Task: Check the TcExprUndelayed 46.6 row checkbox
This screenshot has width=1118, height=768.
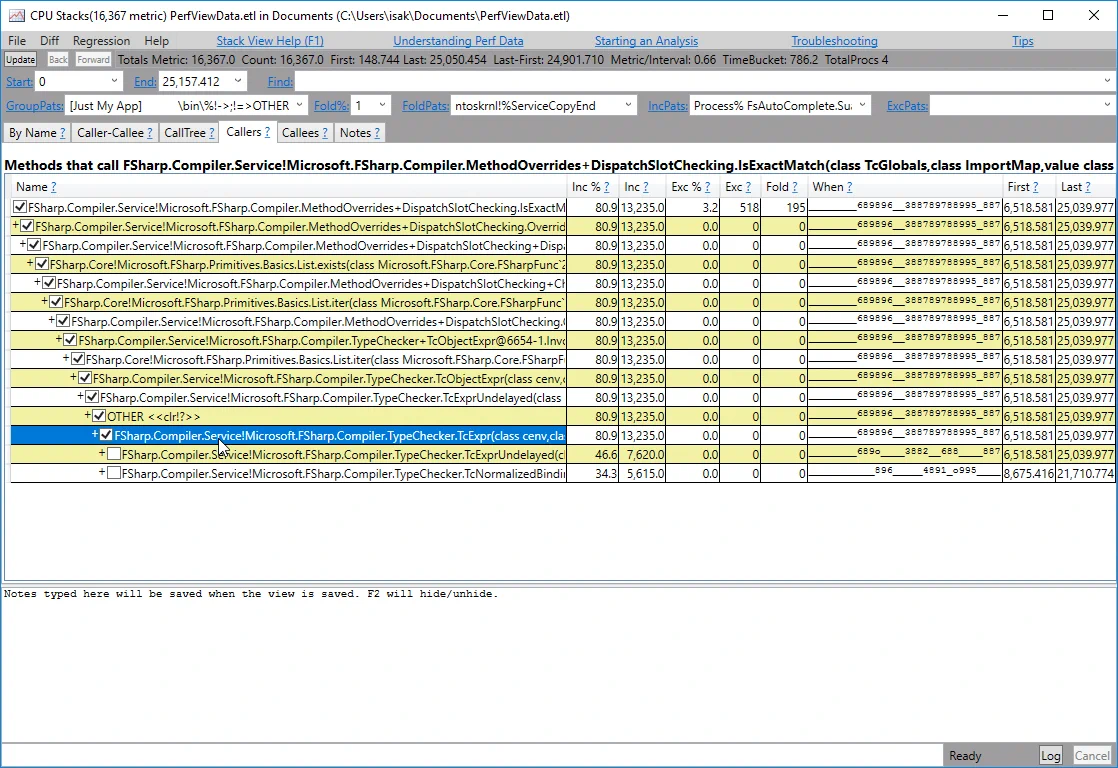Action: point(113,454)
